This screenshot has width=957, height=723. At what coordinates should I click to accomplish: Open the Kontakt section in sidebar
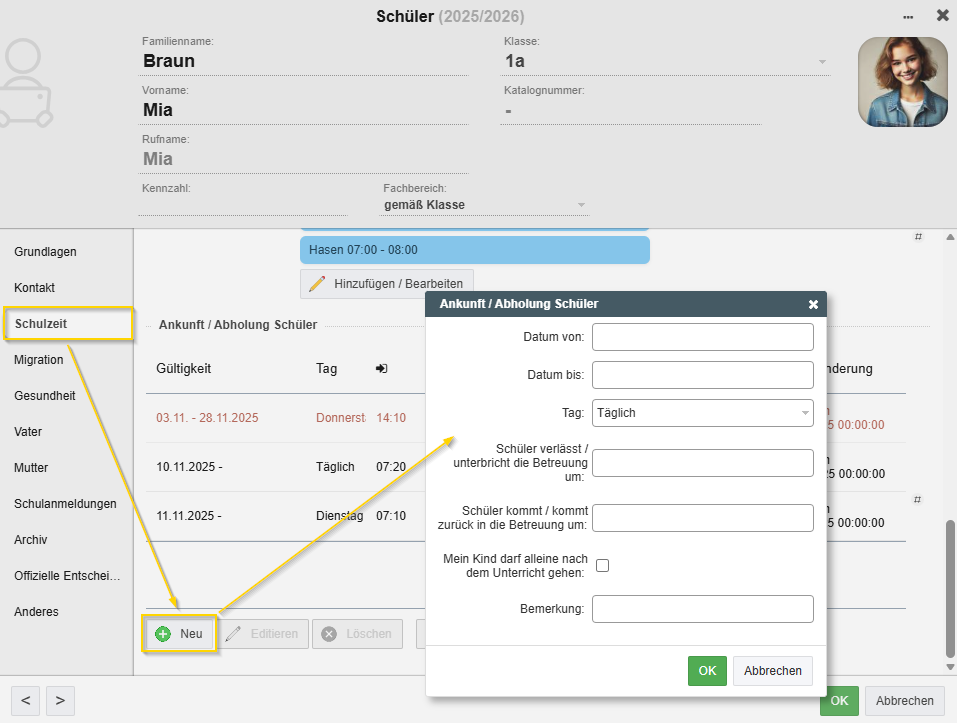[x=35, y=287]
